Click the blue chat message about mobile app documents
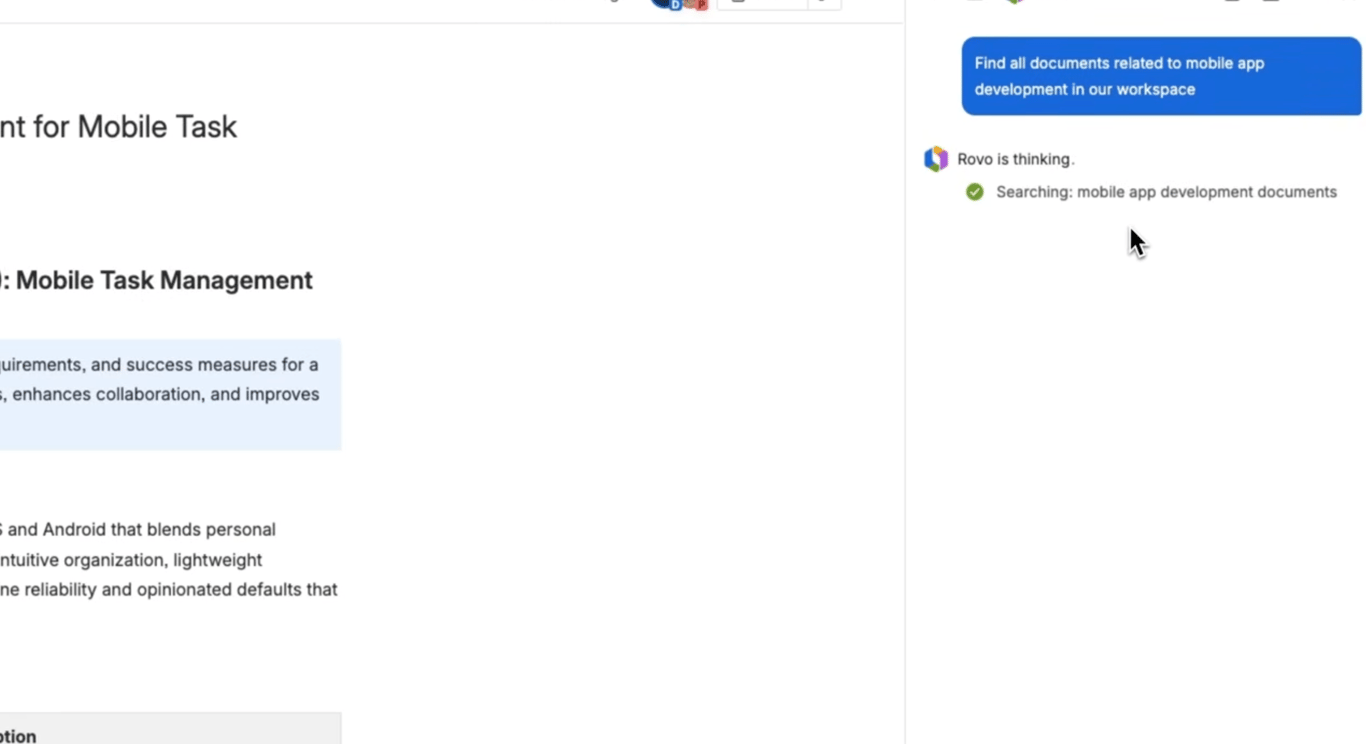Viewport: 1366px width, 744px height. click(x=1161, y=76)
